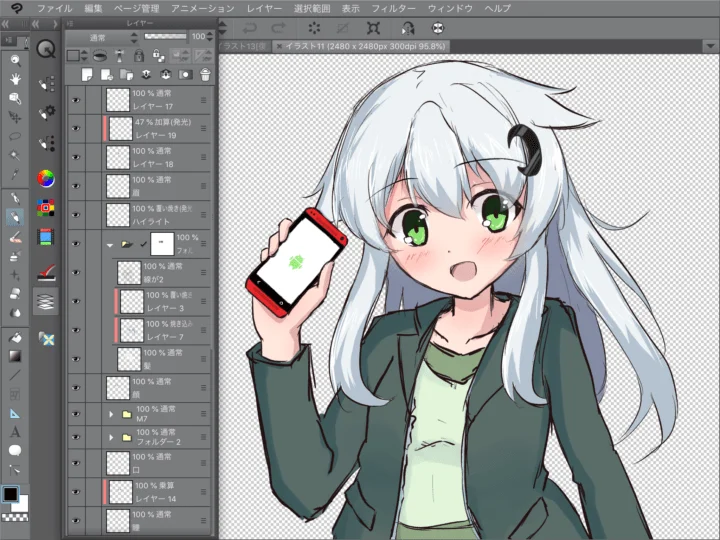This screenshot has width=720, height=540.
Task: Select the Gradient tool
Action: coord(16,355)
